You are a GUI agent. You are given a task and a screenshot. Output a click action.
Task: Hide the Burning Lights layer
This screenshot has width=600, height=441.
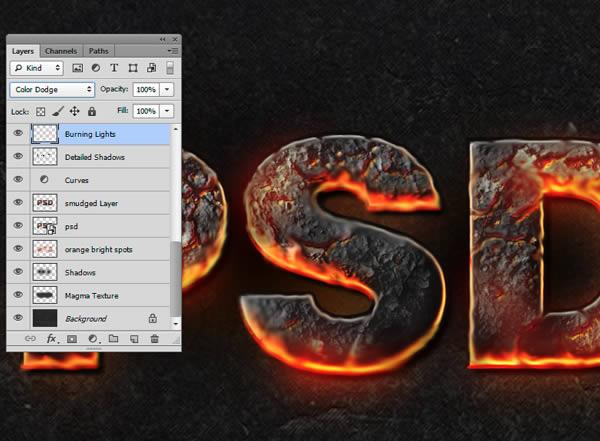point(18,133)
